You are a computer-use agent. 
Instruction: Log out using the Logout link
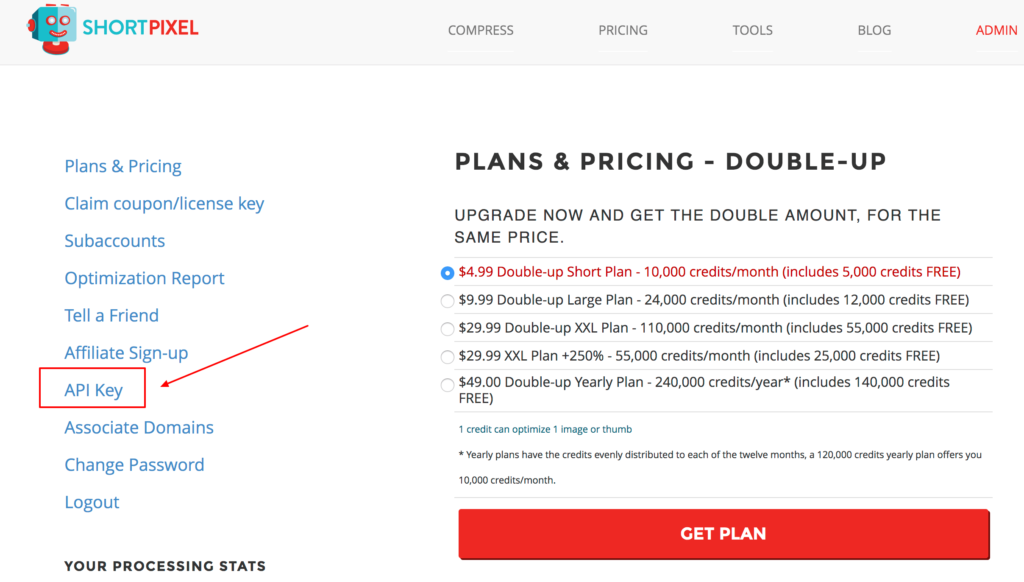point(91,502)
